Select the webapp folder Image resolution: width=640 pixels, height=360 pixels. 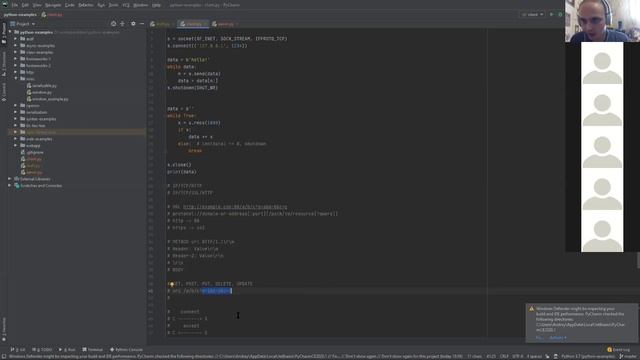[33, 146]
